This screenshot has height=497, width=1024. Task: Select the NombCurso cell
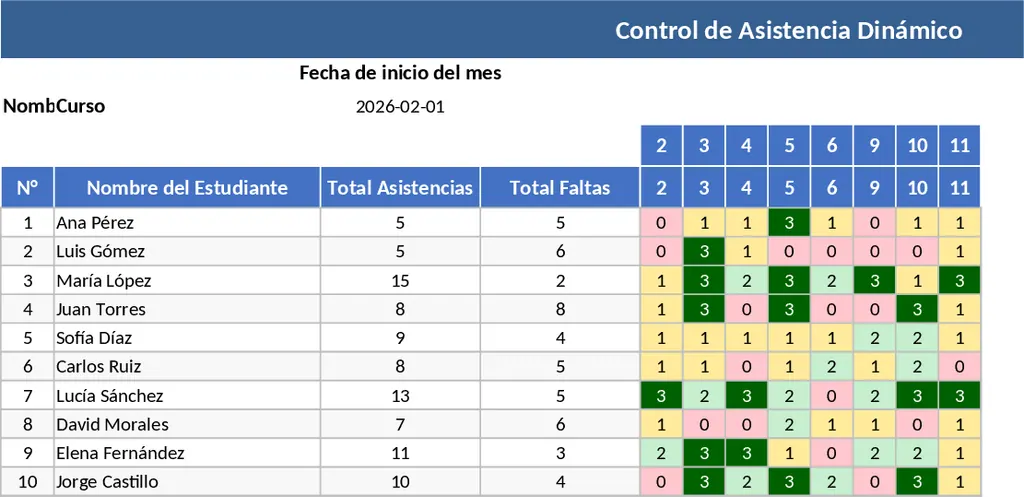pos(54,107)
